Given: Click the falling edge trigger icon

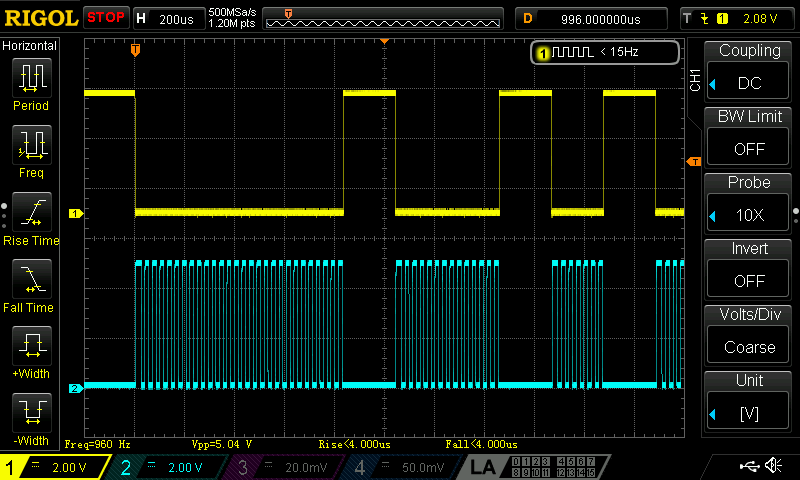Looking at the screenshot, I should (x=705, y=19).
